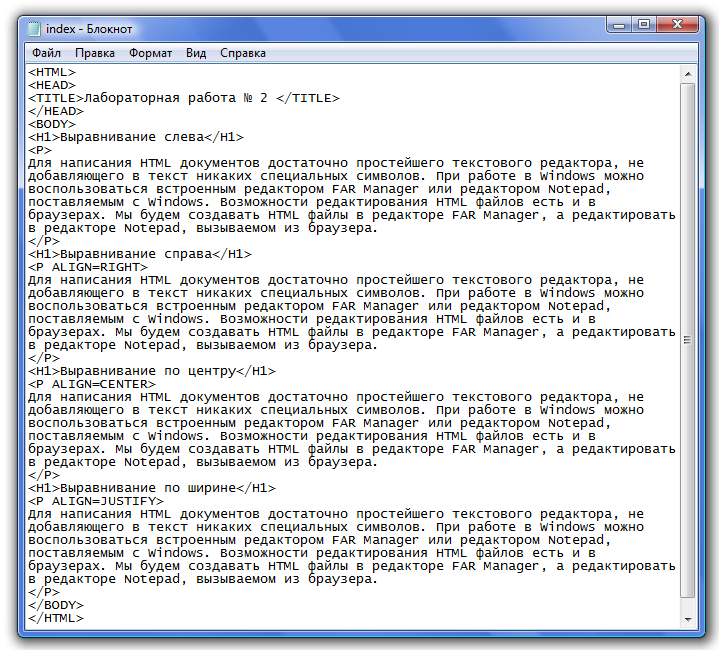Screen dimensions: 719x650
Task: Open the Вид menu
Action: [196, 53]
